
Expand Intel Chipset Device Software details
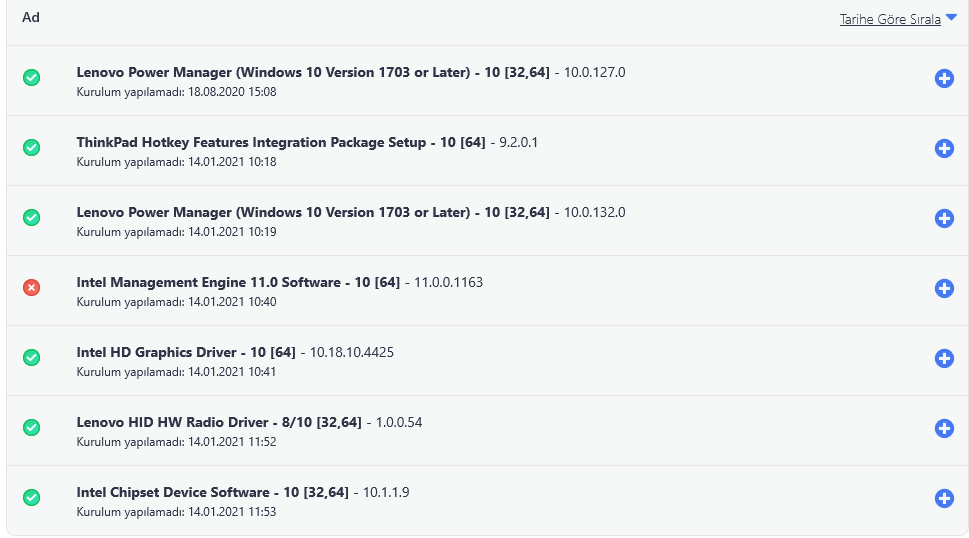[x=944, y=498]
